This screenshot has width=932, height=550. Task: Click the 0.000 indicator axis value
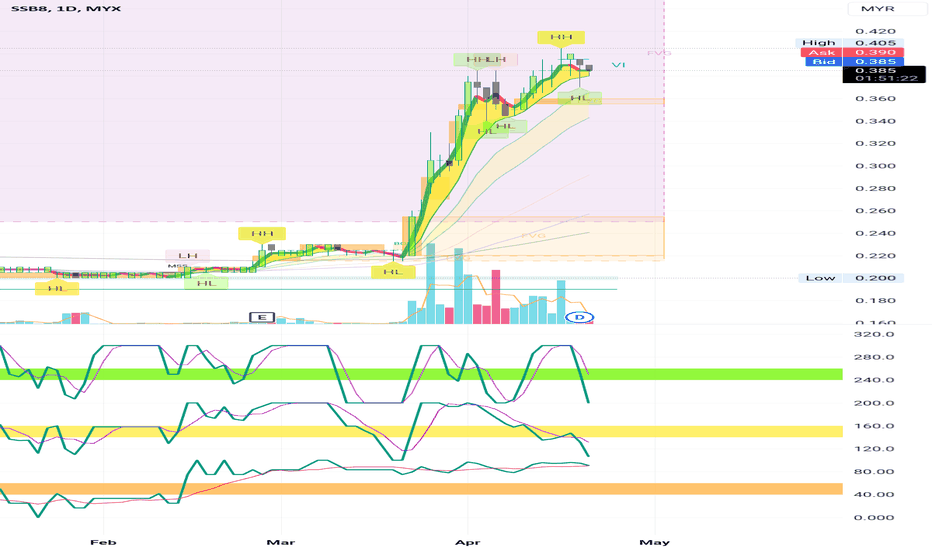(x=874, y=517)
